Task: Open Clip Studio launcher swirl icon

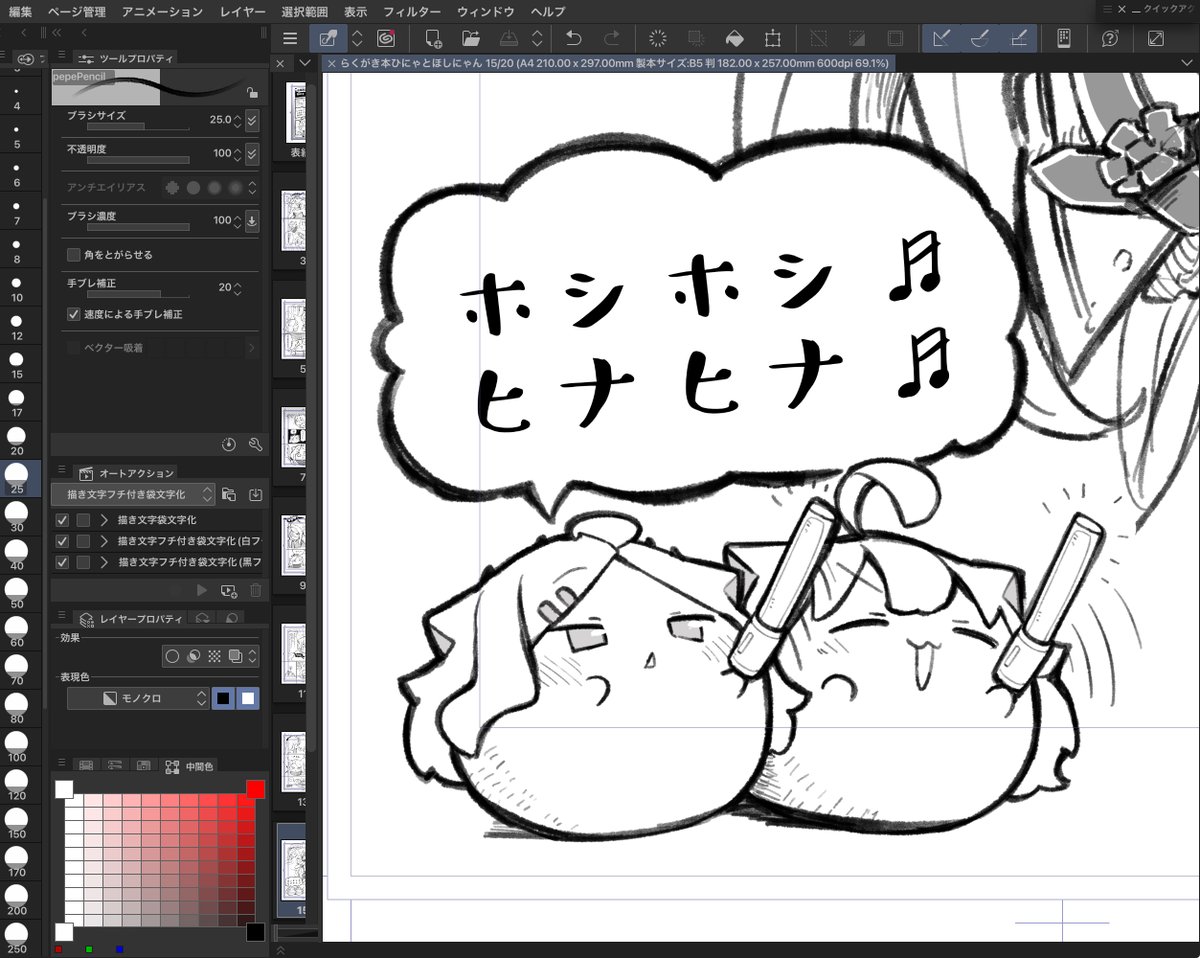Action: [x=386, y=38]
